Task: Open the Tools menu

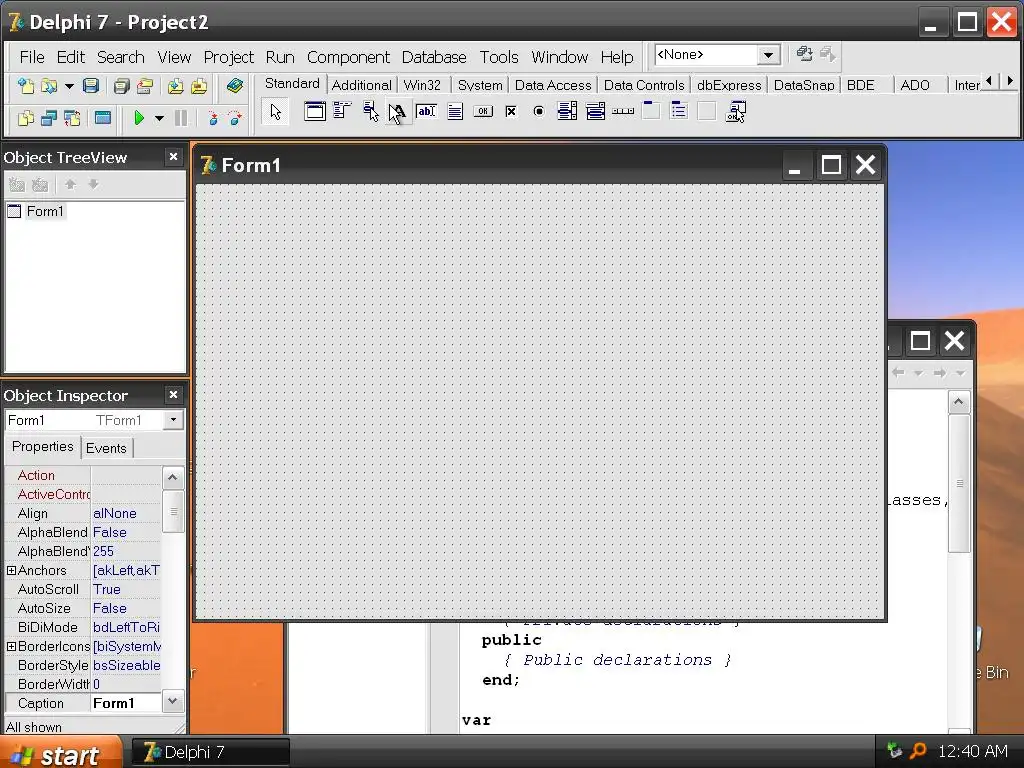Action: pyautogui.click(x=499, y=57)
